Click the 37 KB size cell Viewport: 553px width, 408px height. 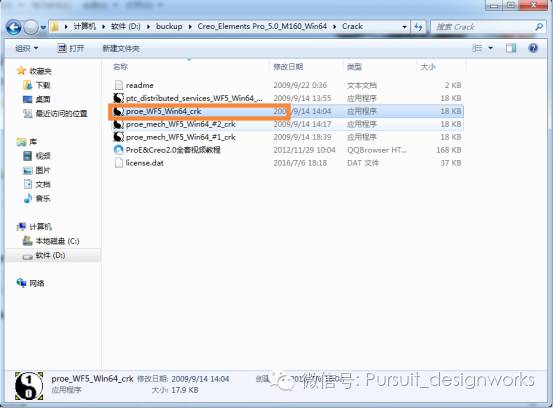pos(451,163)
